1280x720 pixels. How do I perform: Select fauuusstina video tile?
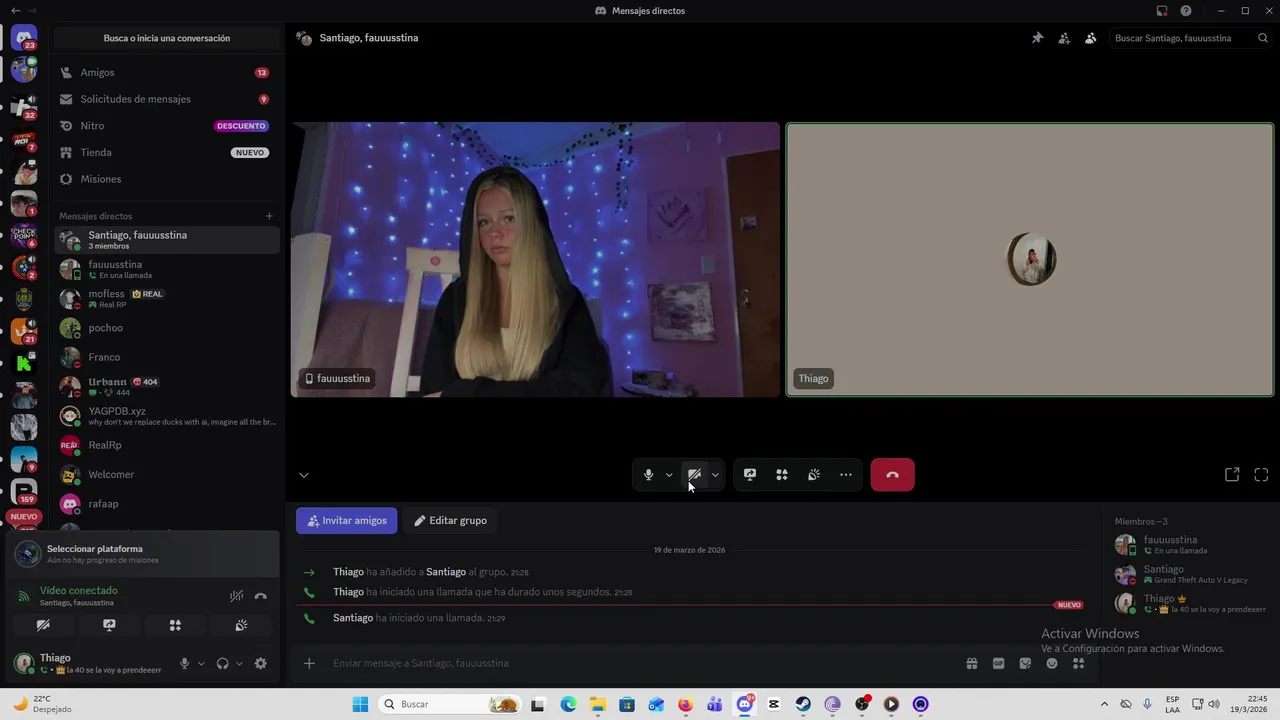tap(535, 260)
